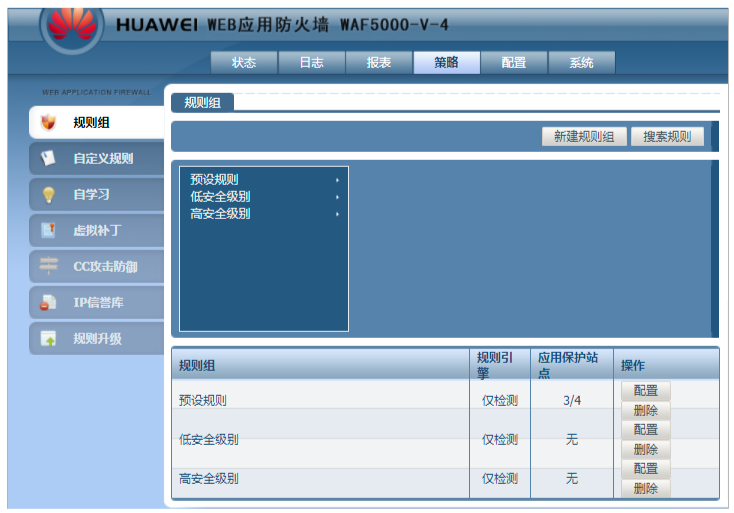The height and width of the screenshot is (513, 734).
Task: Click 低安全级别 cell in the table
Action: coord(209,439)
